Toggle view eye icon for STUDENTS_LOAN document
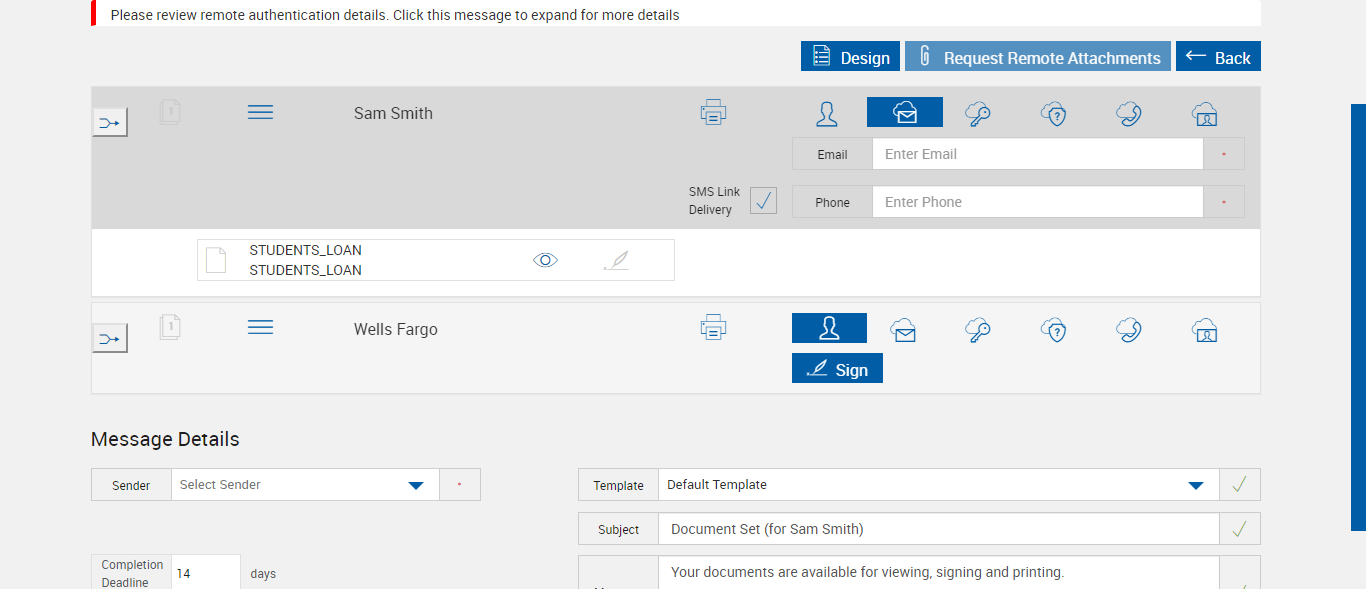Image resolution: width=1366 pixels, height=589 pixels. tap(545, 261)
